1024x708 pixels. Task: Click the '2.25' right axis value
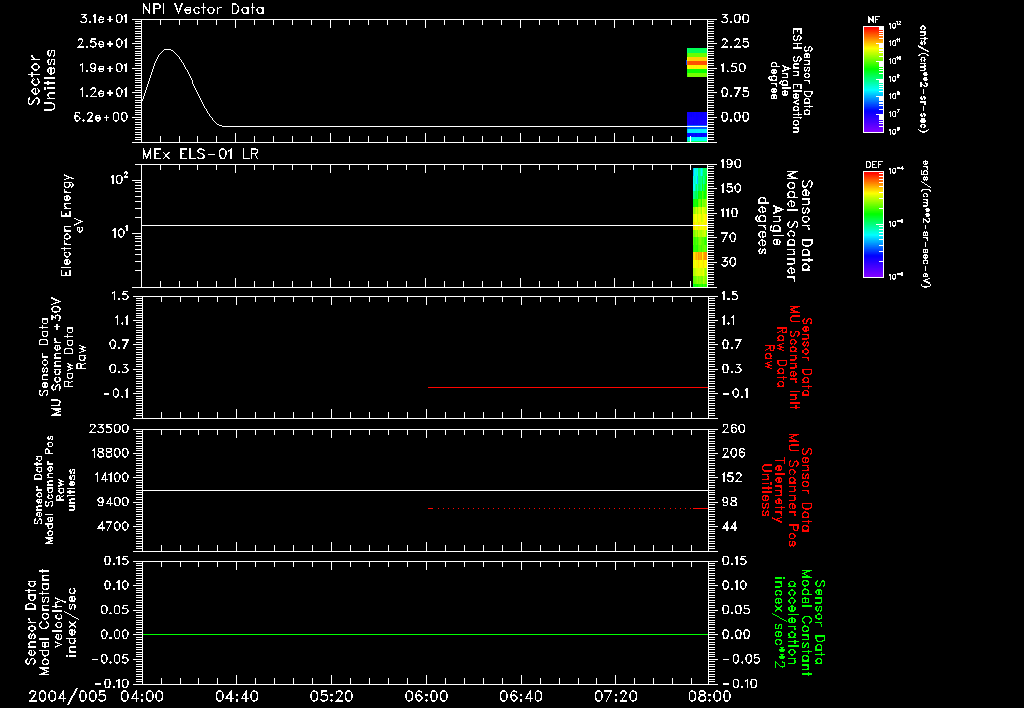click(735, 43)
